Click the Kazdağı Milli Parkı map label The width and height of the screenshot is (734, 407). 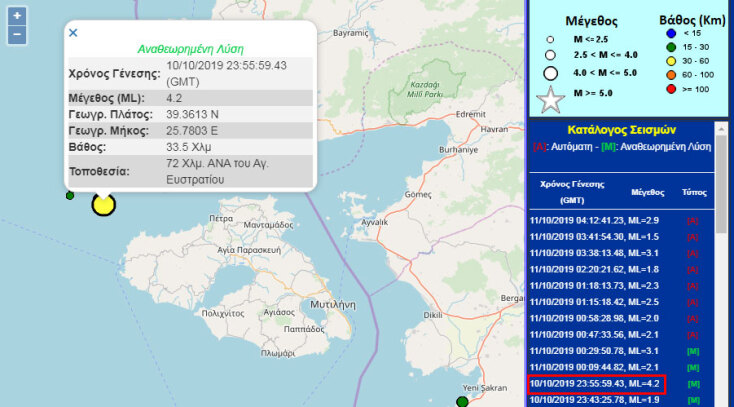[425, 89]
